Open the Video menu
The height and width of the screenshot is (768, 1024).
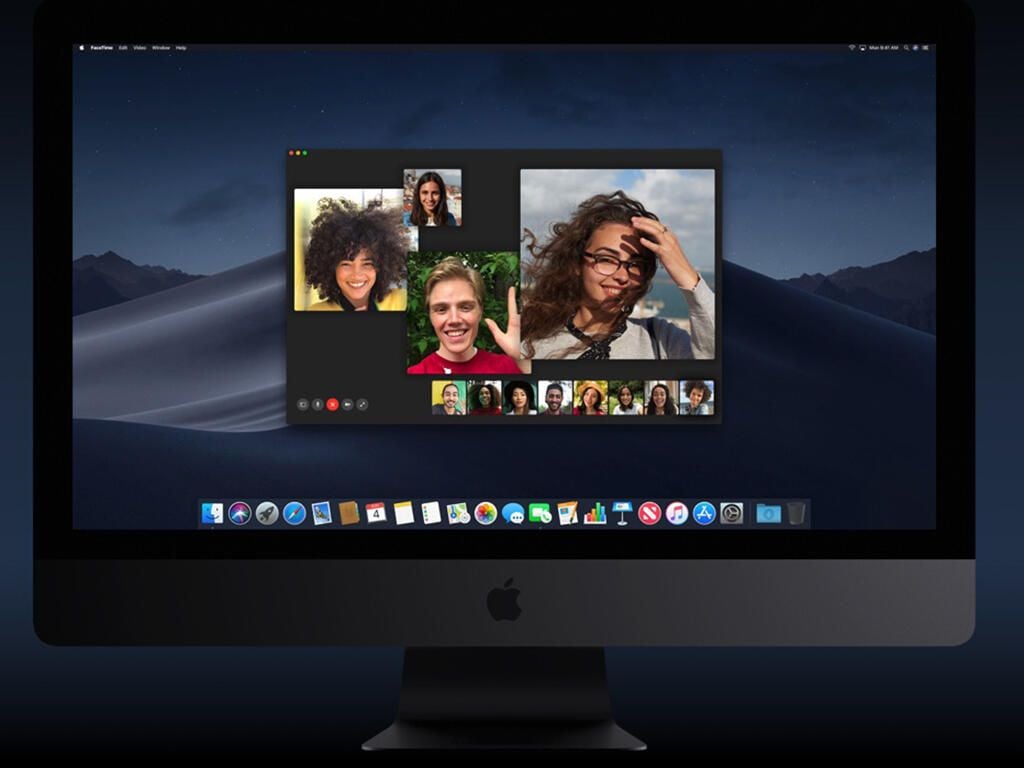click(140, 48)
